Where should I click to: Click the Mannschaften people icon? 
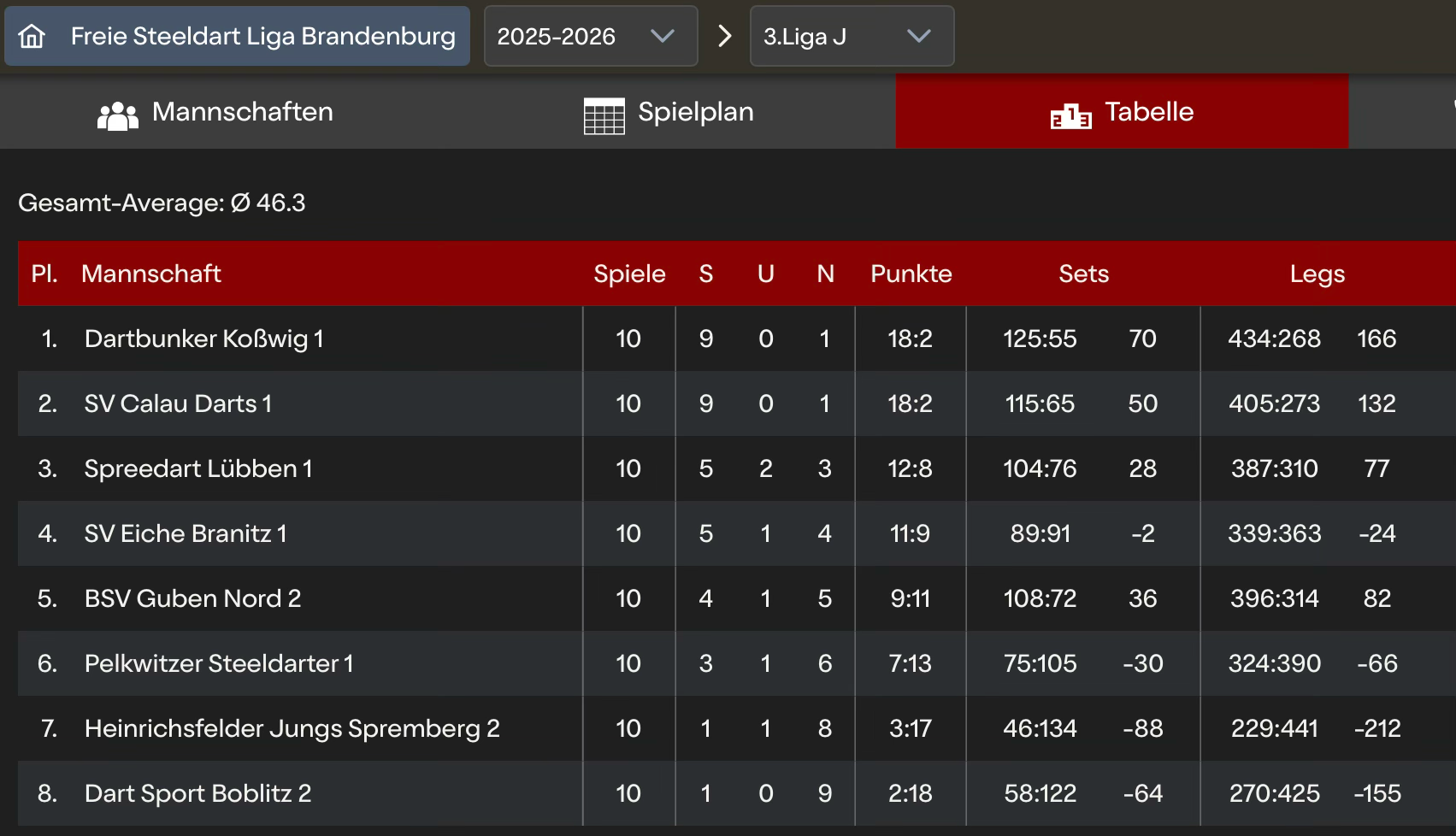click(x=118, y=115)
